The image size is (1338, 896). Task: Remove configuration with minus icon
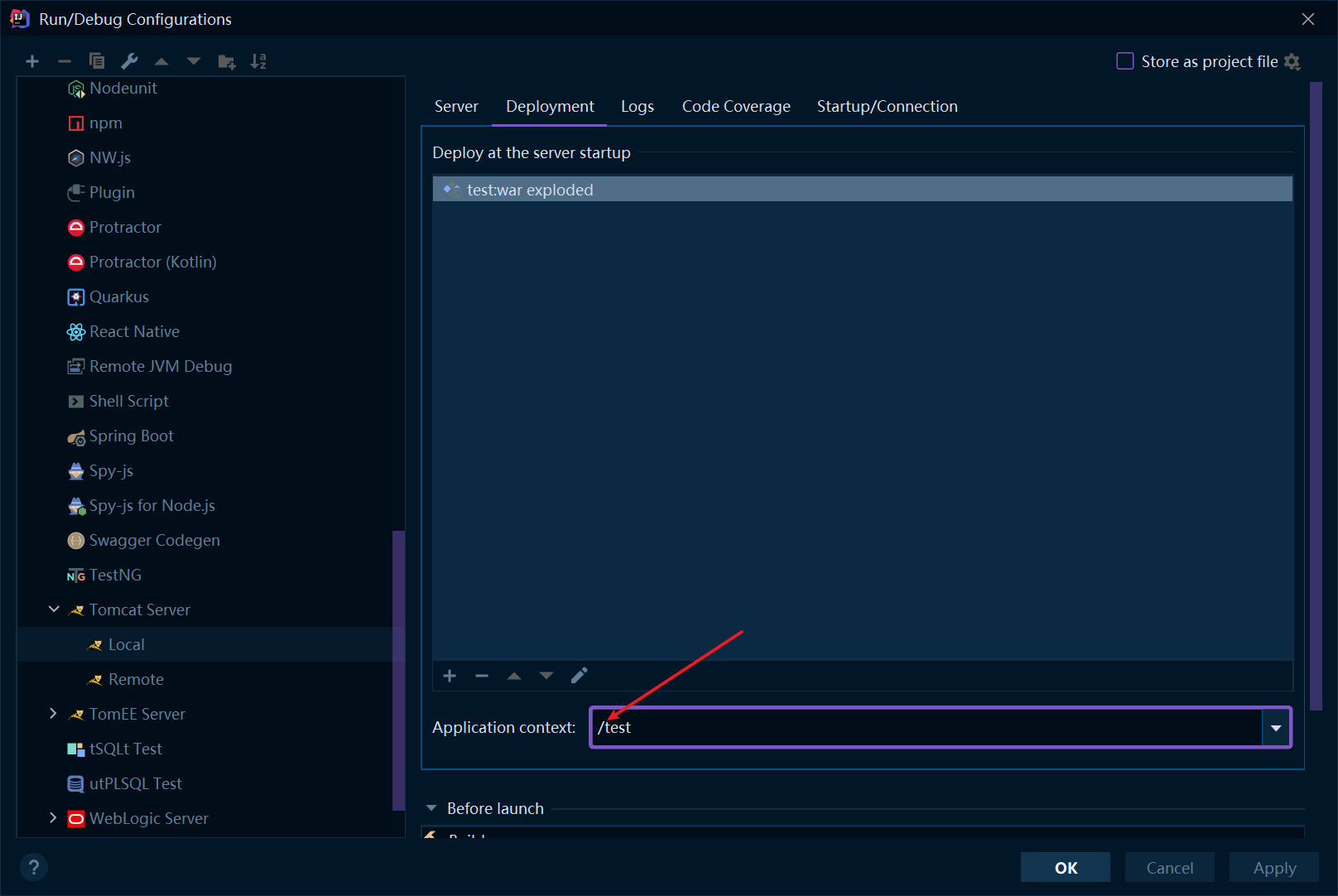65,61
